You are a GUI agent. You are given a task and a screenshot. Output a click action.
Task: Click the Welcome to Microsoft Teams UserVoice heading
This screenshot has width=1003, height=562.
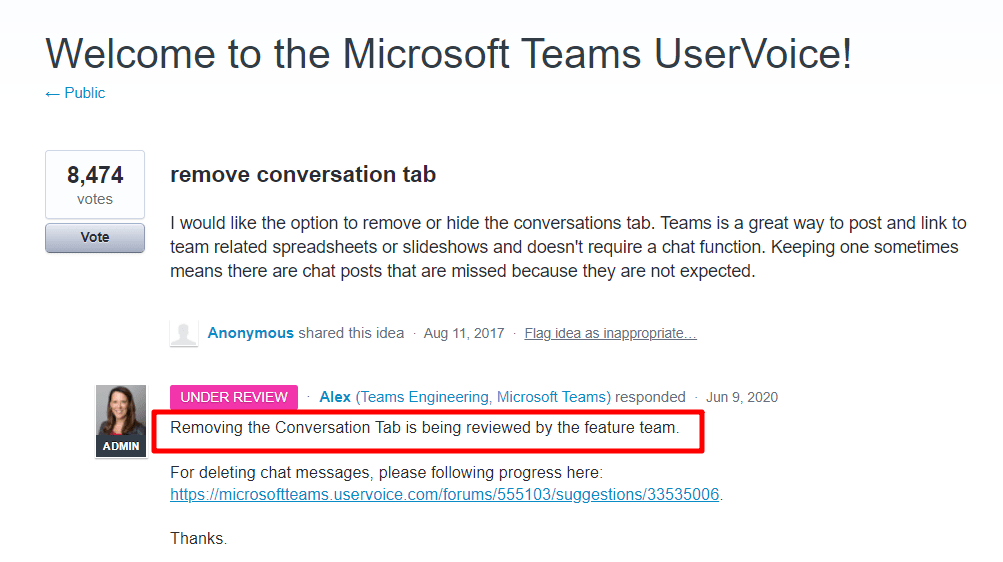pyautogui.click(x=449, y=54)
